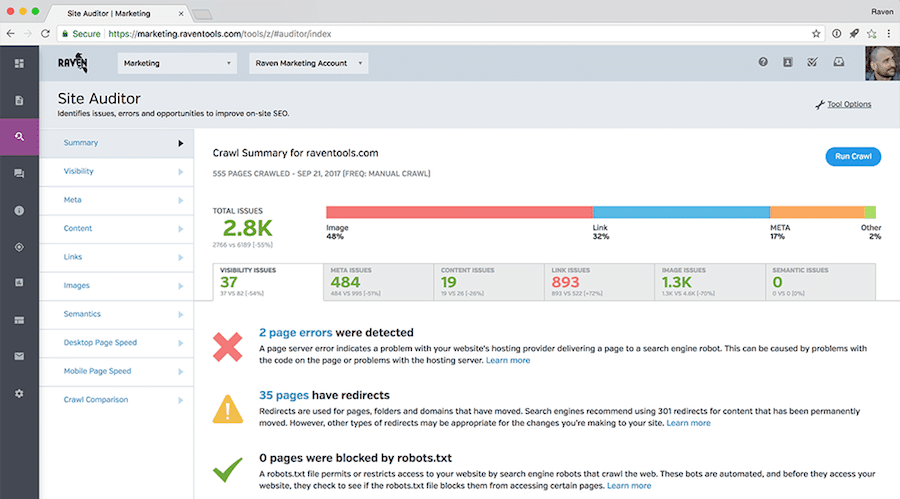Open Mobile Page Speed menu item
This screenshot has width=900, height=499.
tap(117, 372)
